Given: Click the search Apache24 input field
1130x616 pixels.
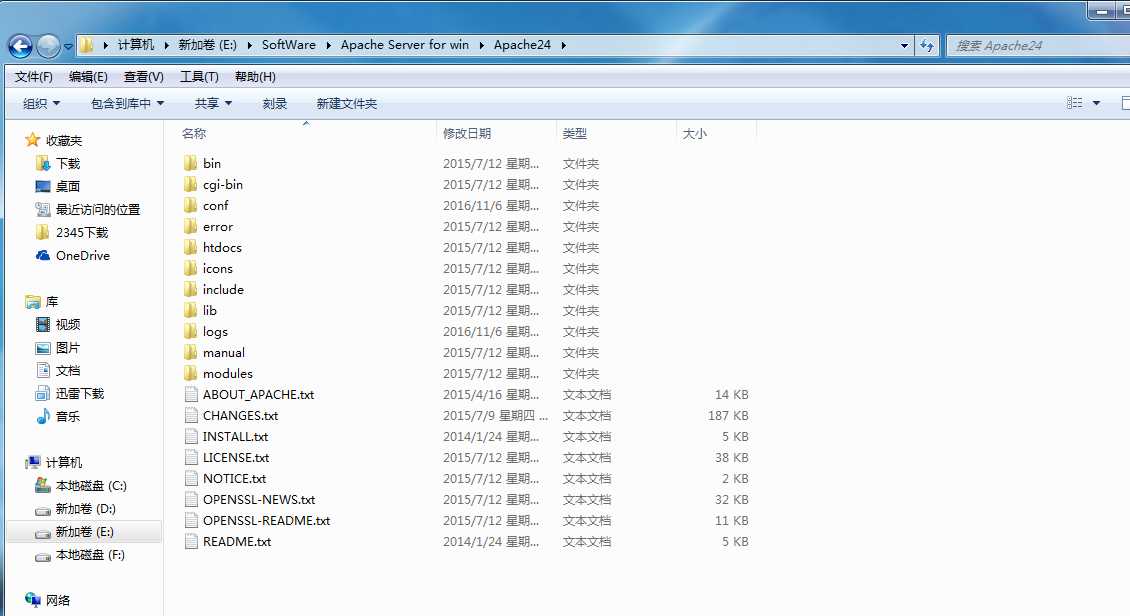Looking at the screenshot, I should pos(1038,45).
